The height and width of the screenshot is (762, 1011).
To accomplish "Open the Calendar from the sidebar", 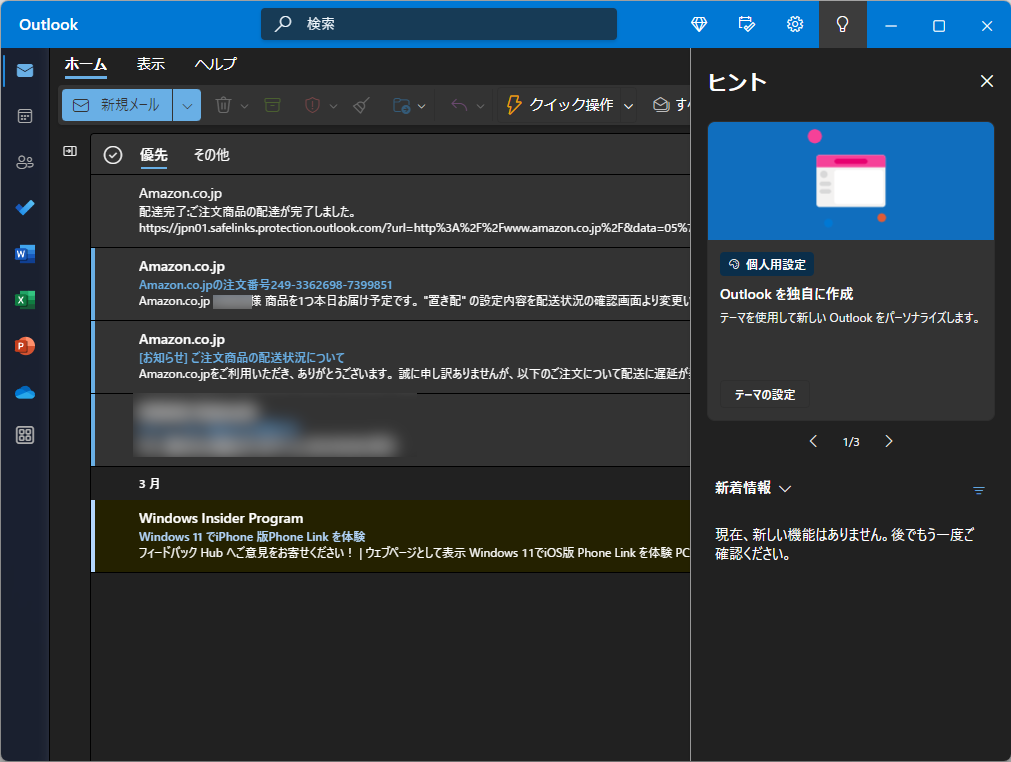I will coord(24,116).
